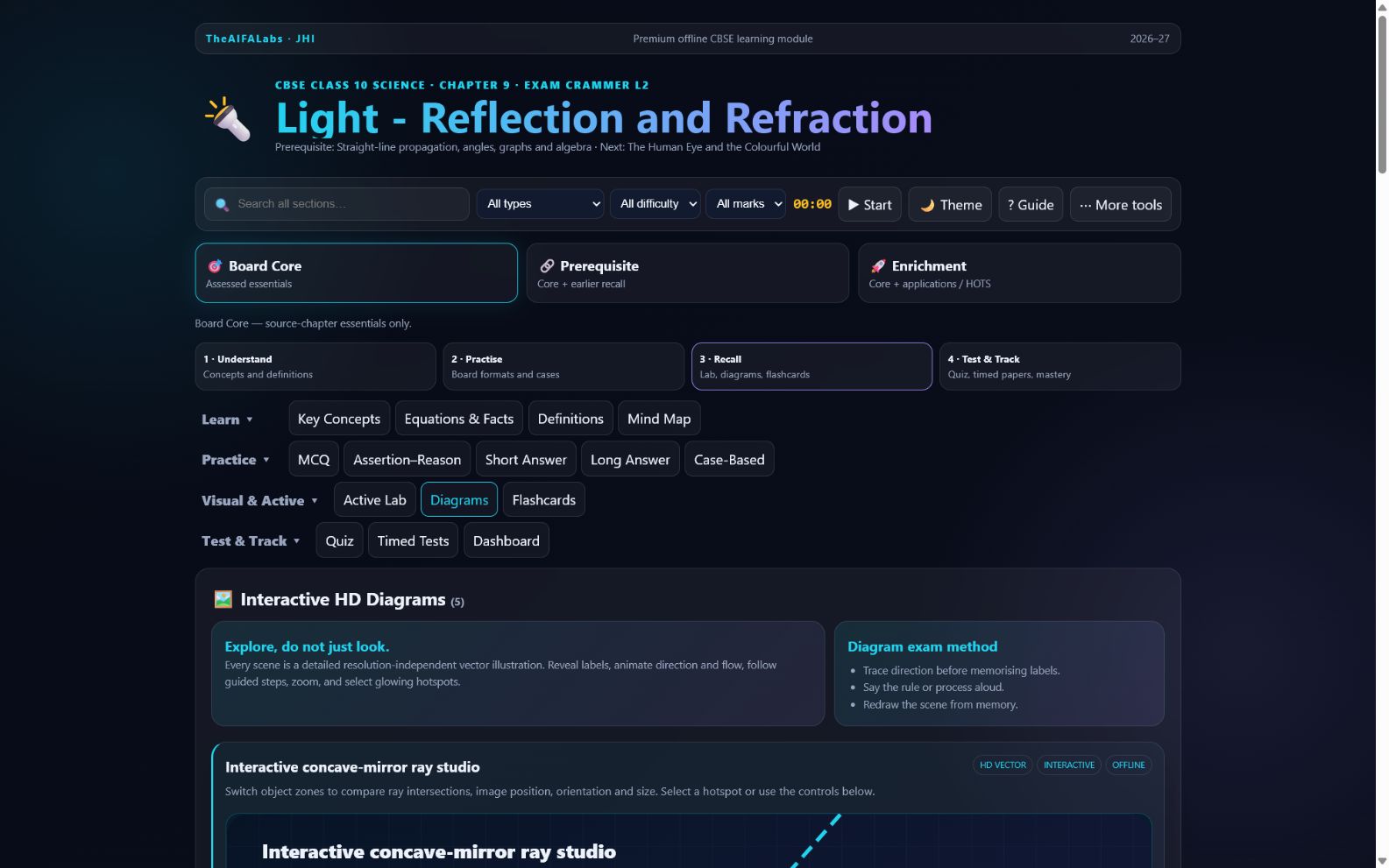The width and height of the screenshot is (1389, 868).
Task: Switch to the 4 · Test & Track step
Action: coord(1059,366)
